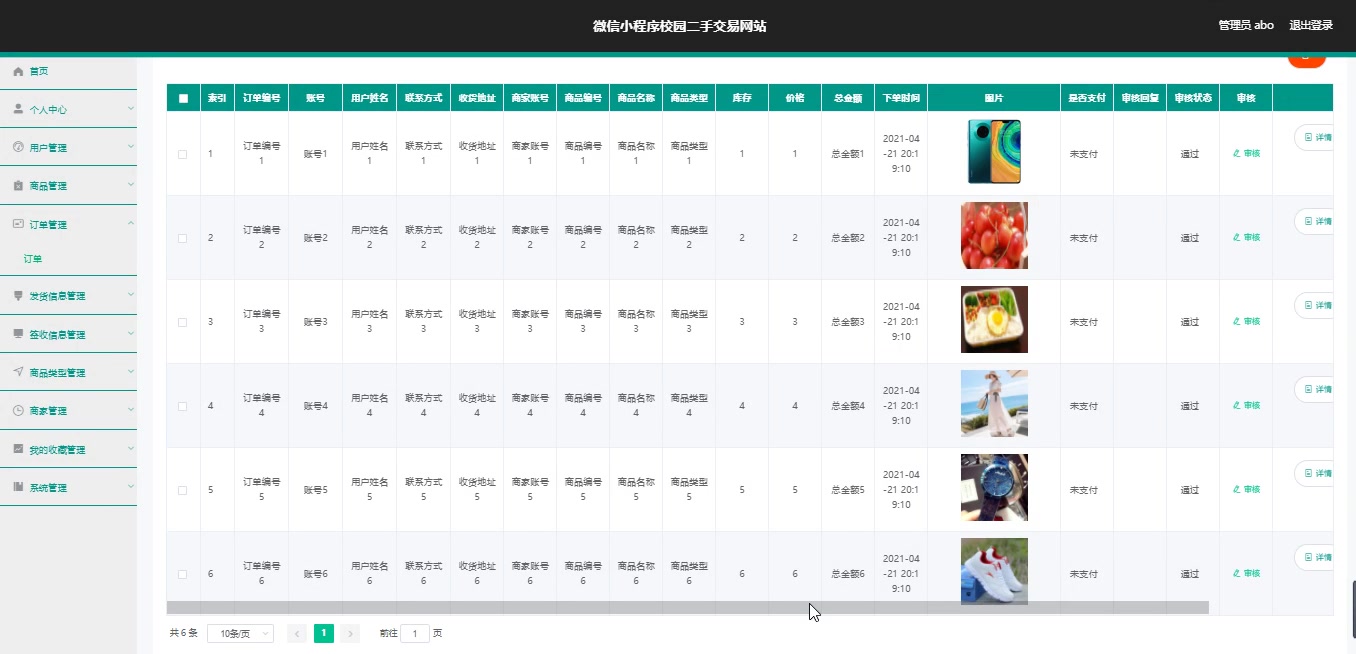Select the 发货信息管理 sidebar icon

click(16, 295)
